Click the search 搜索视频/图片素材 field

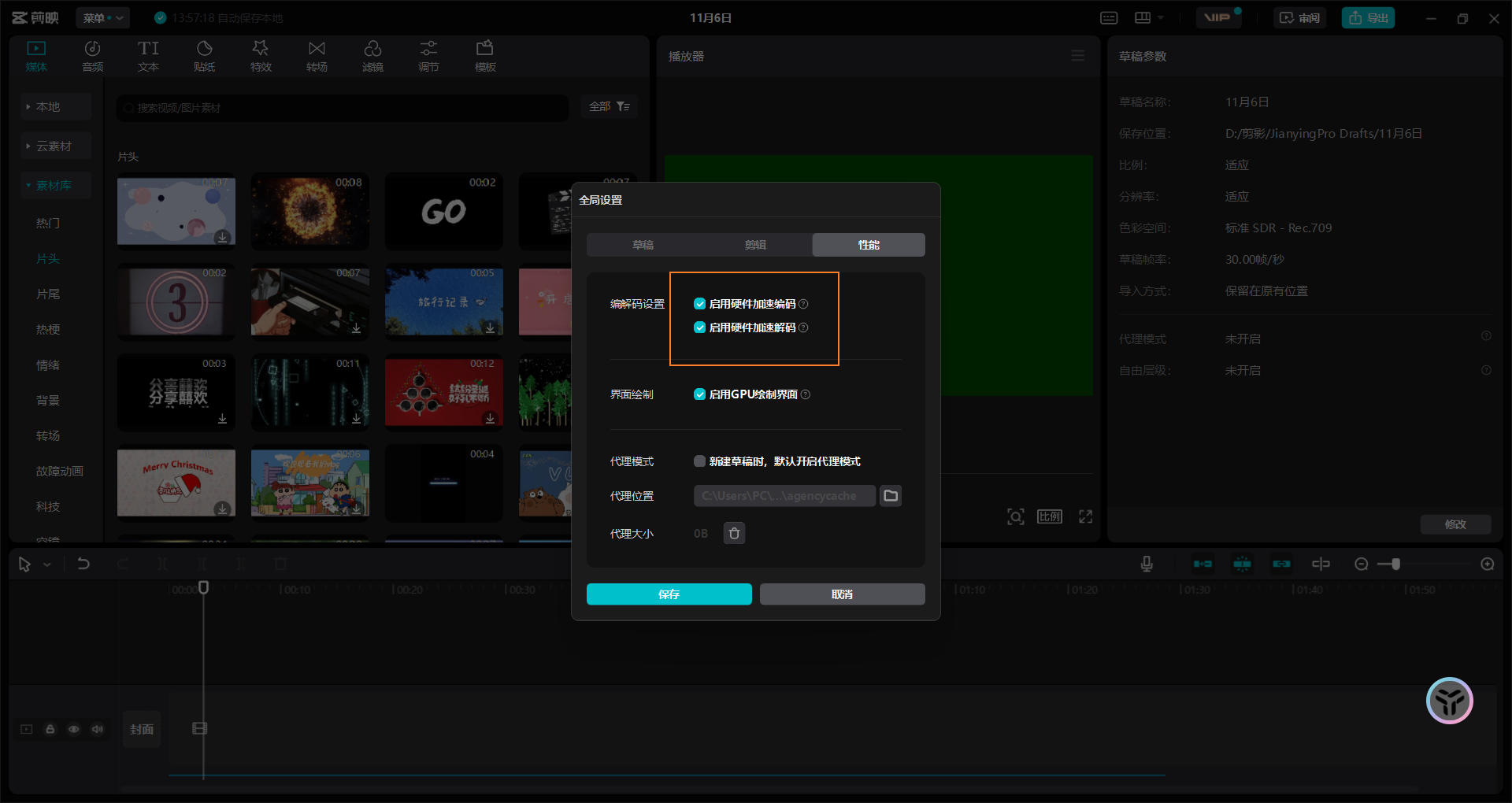(x=343, y=108)
